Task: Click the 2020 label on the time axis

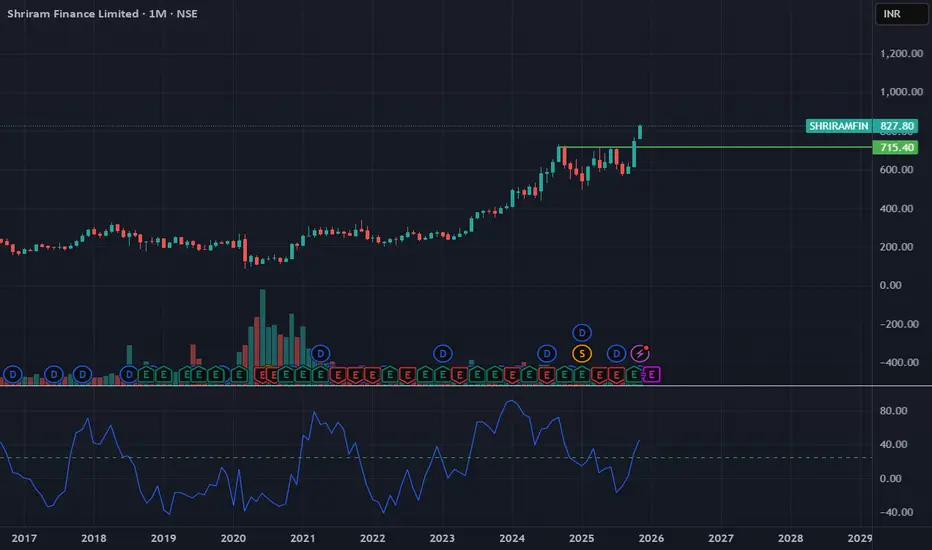Action: [233, 538]
